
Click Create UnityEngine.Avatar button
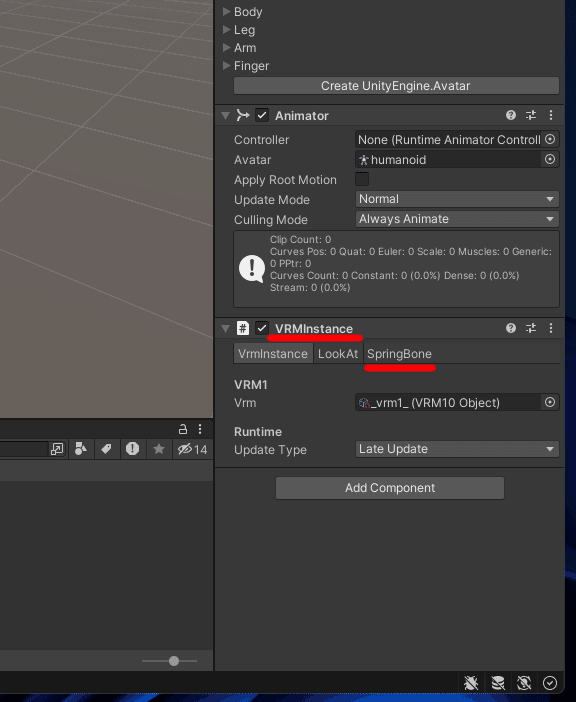396,86
